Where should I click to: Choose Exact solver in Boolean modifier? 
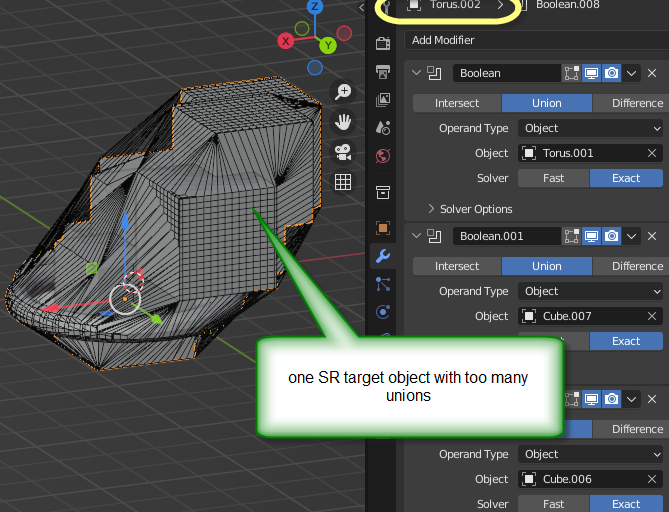pyautogui.click(x=626, y=178)
